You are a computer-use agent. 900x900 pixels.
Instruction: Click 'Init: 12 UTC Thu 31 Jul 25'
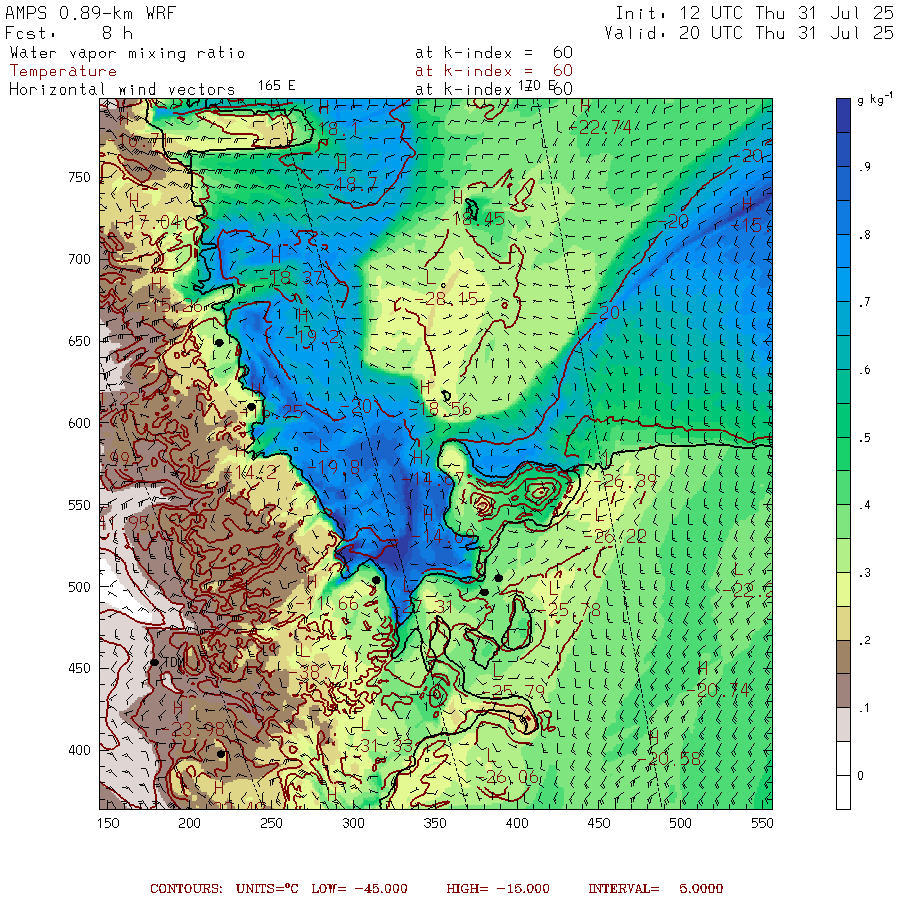click(x=754, y=13)
